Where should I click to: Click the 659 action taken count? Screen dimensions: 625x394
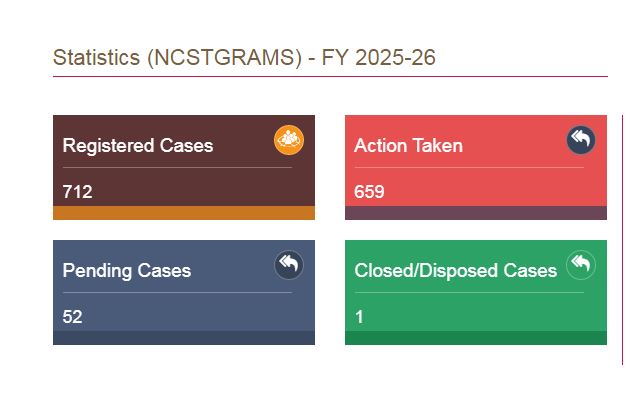tap(369, 192)
